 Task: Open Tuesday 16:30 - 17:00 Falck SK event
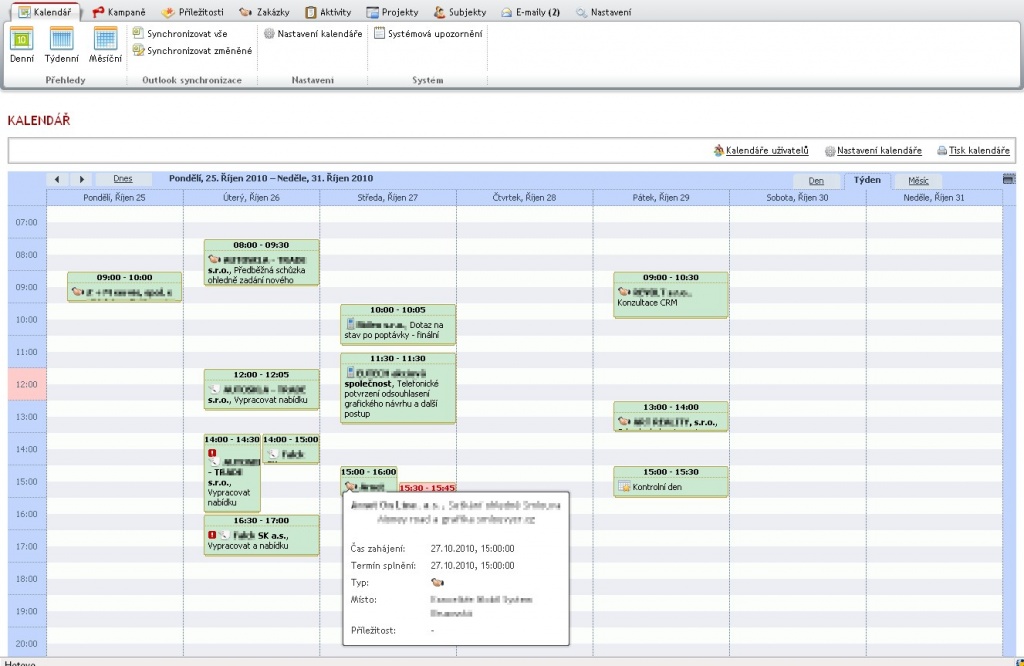point(261,535)
